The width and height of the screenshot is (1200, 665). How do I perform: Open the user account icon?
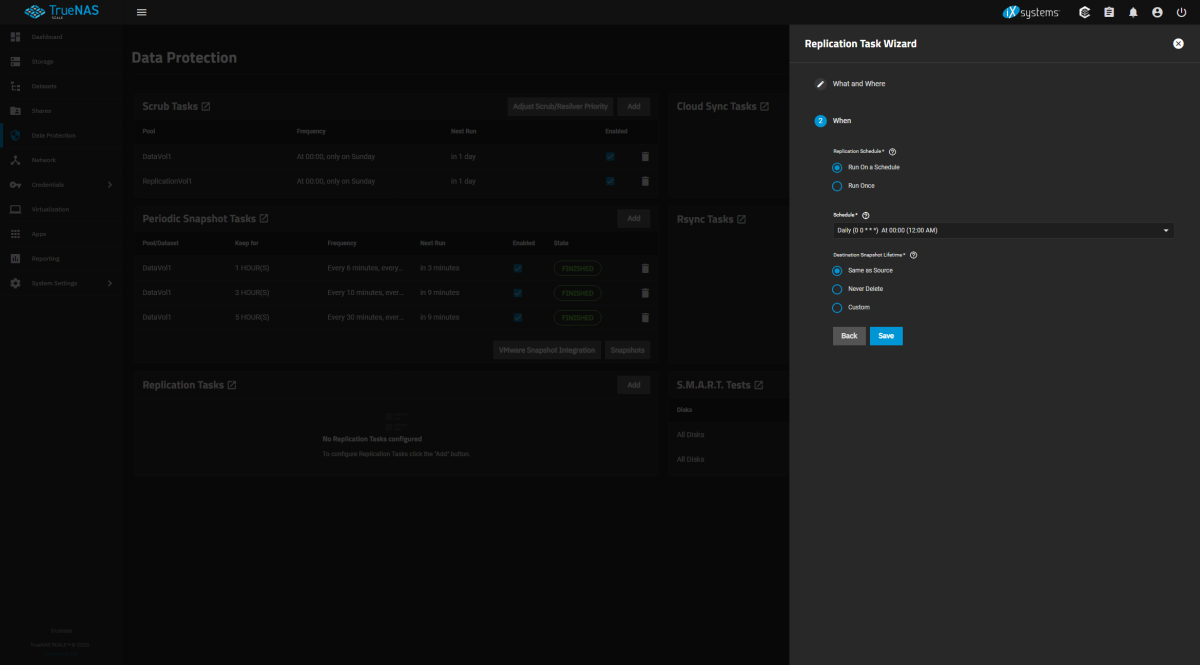point(1157,12)
